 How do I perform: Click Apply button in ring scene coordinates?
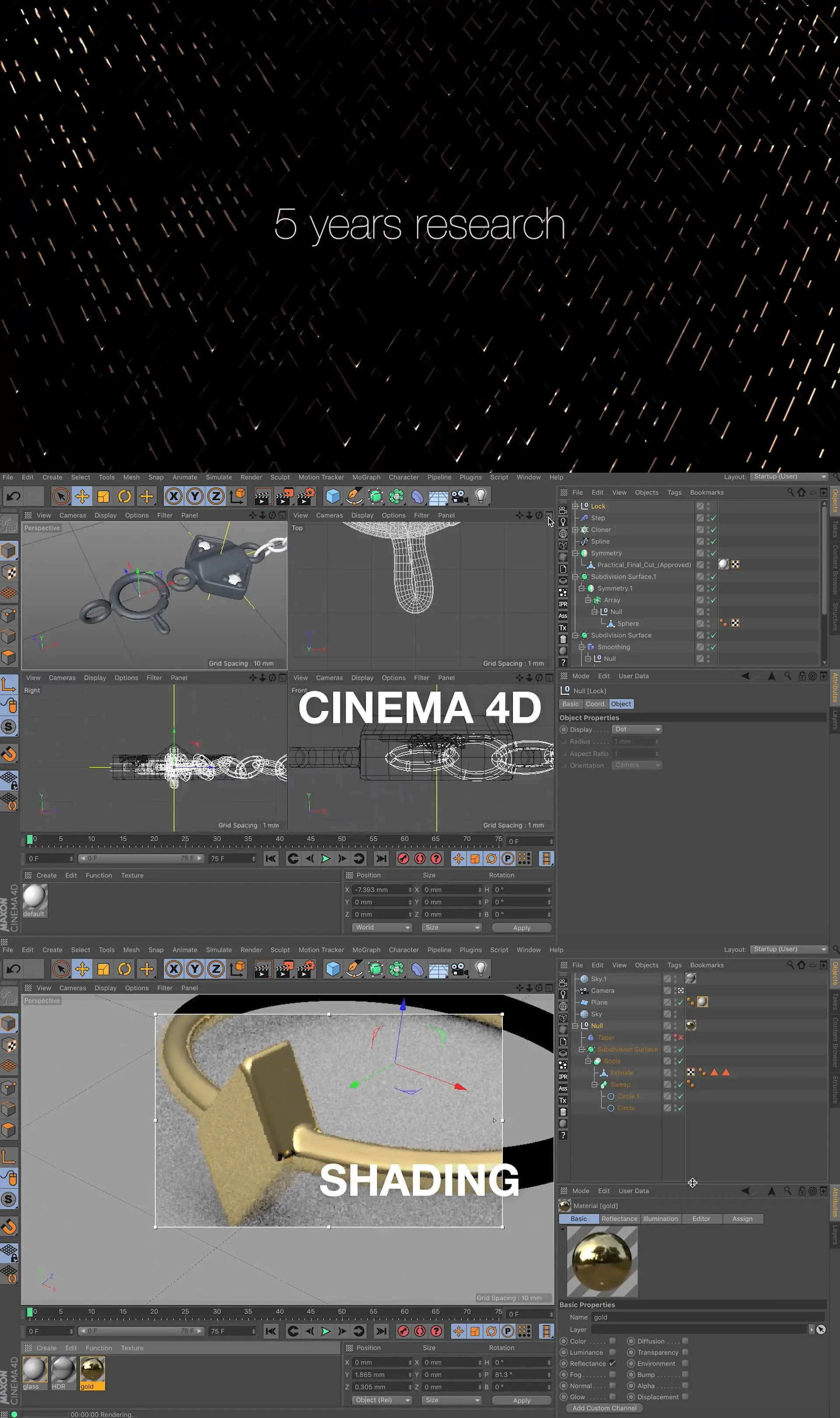521,1400
